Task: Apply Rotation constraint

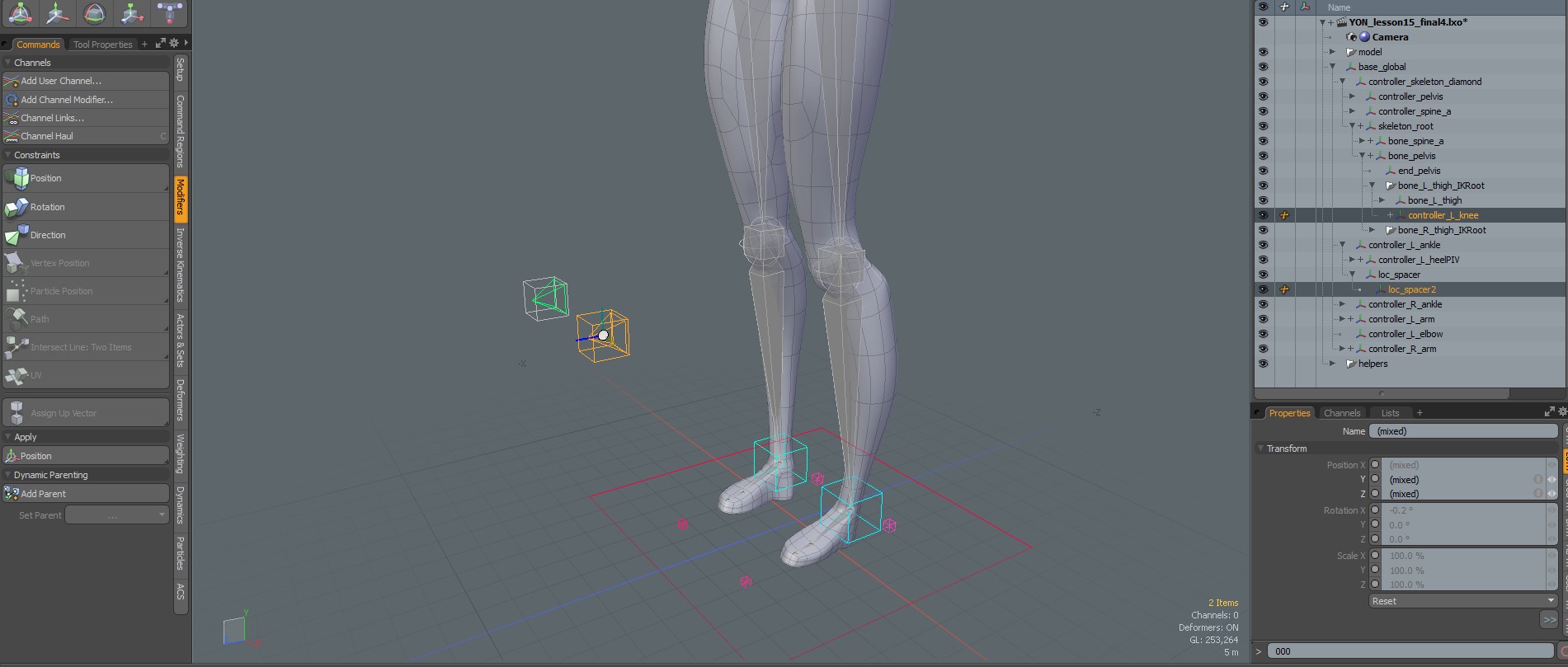Action: [86, 207]
